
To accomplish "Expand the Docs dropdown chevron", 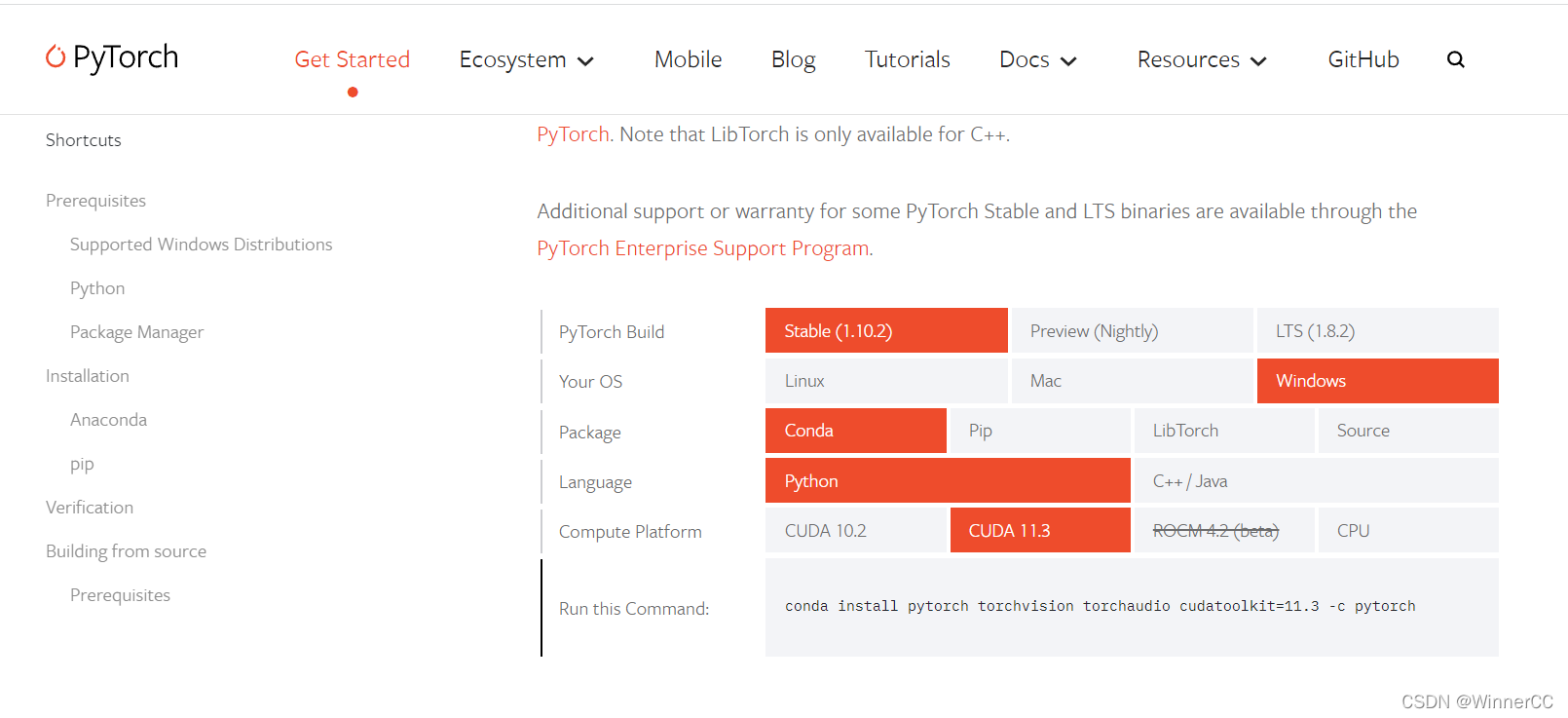I will (x=1068, y=60).
